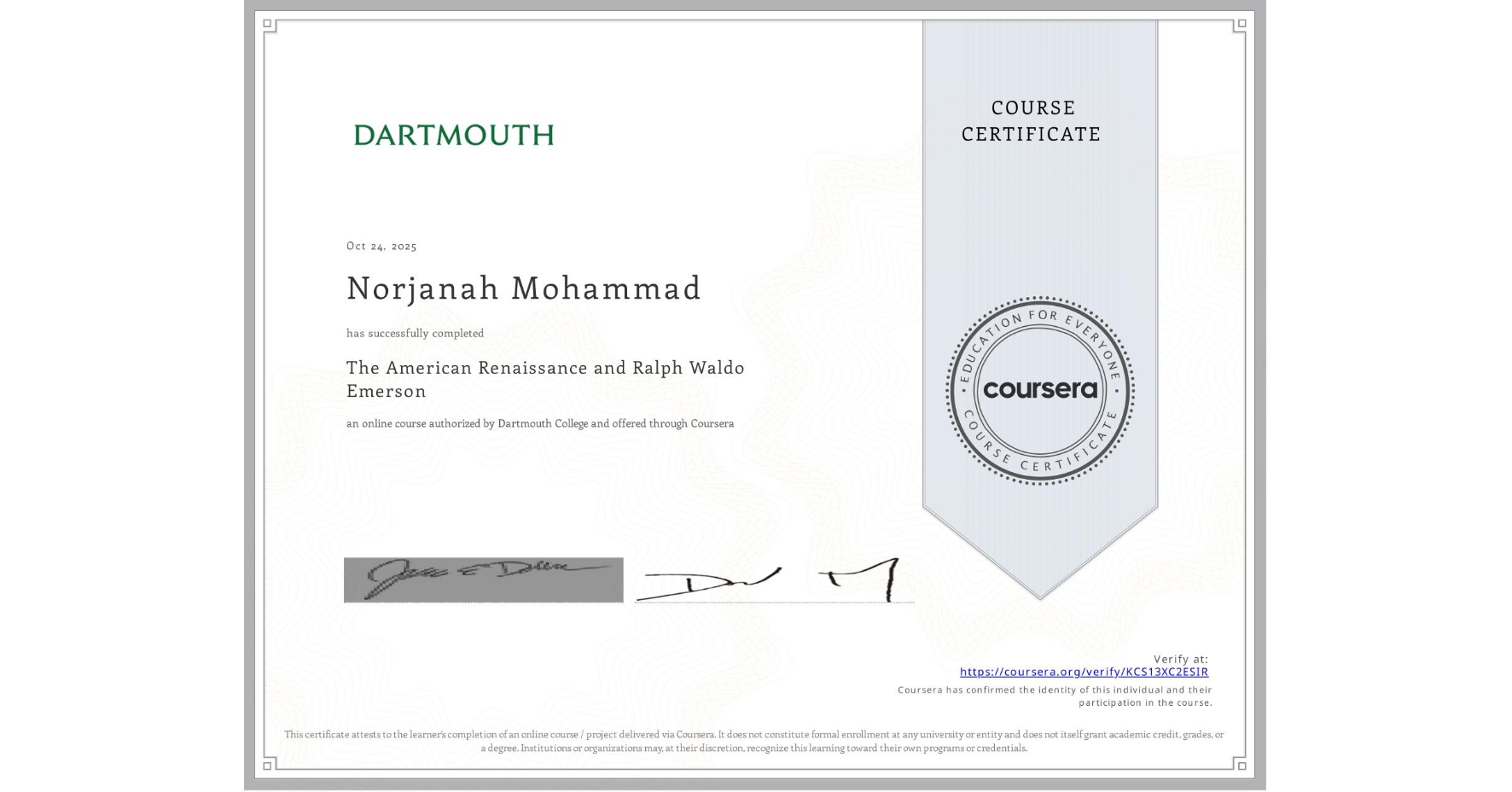Click the grey-boxed first signature
Image resolution: width=1512 pixels, height=792 pixels.
coord(484,580)
